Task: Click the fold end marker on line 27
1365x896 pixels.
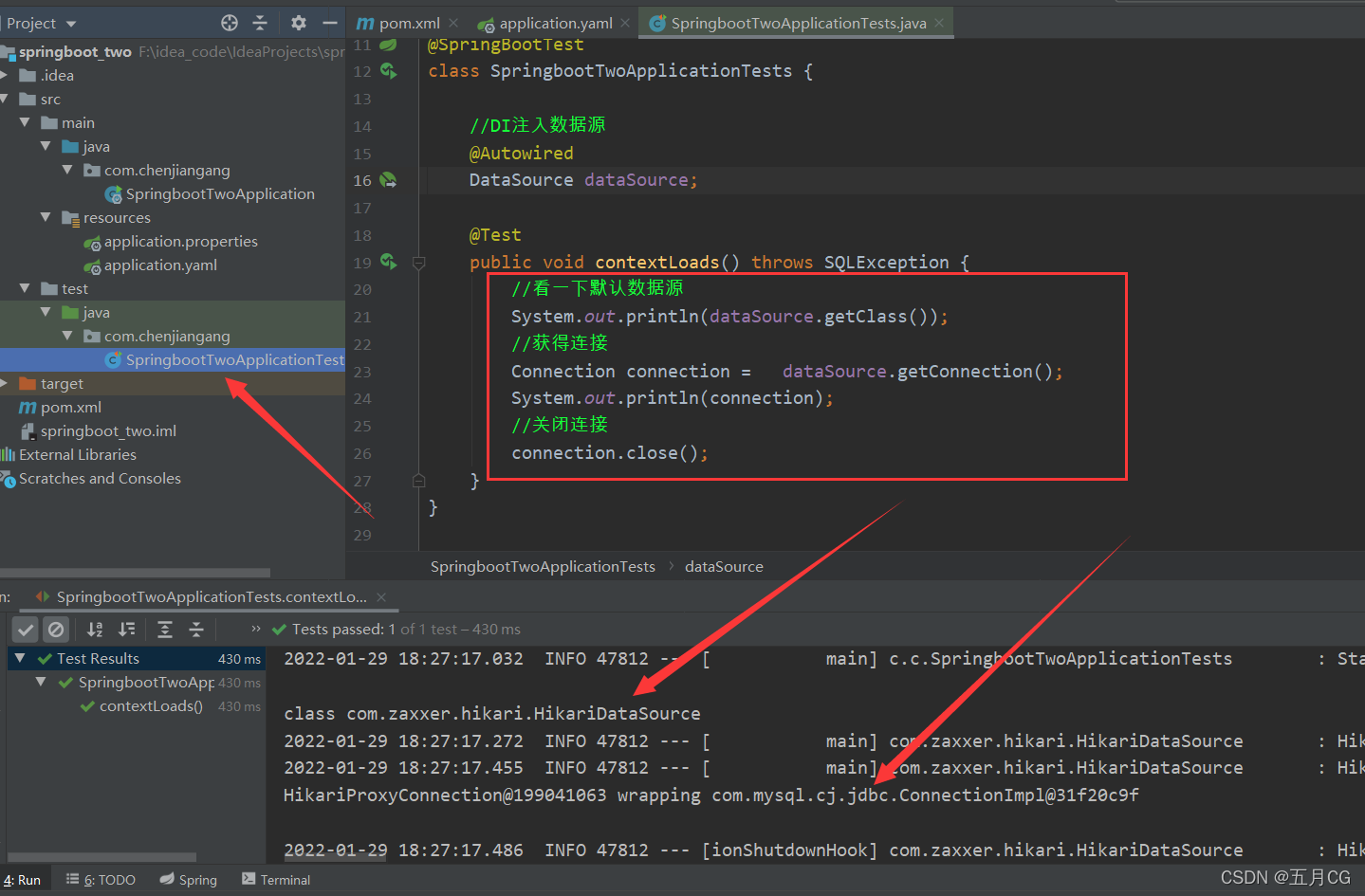Action: click(x=419, y=481)
